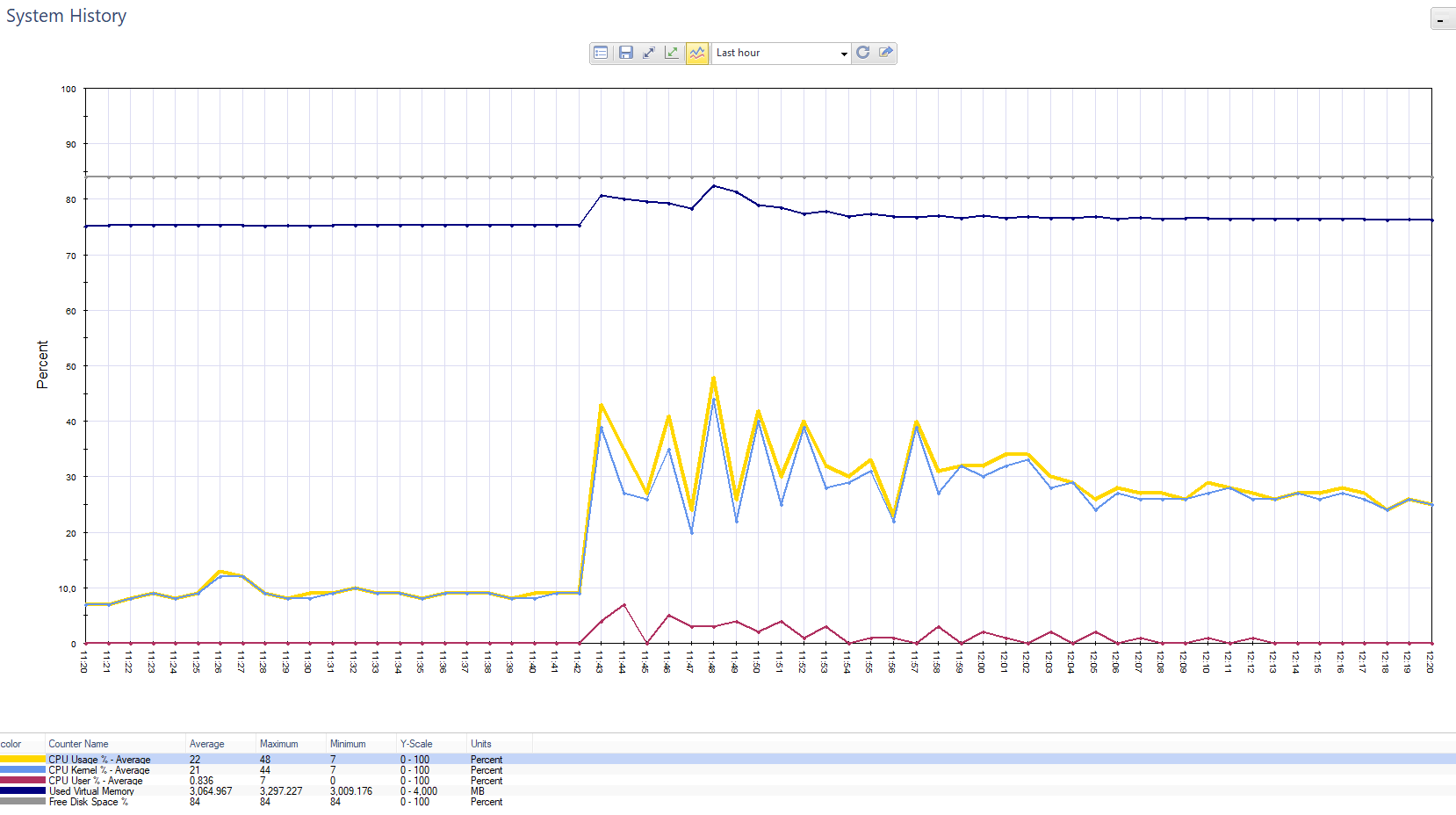
Task: Click the green-arrow chart scale icon
Action: (672, 53)
